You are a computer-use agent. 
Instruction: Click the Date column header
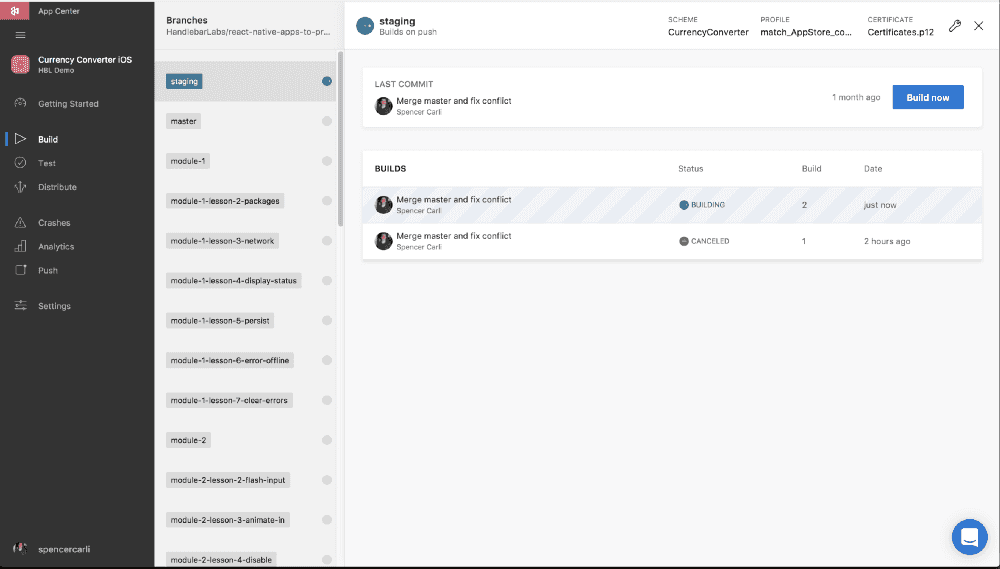[x=873, y=168]
